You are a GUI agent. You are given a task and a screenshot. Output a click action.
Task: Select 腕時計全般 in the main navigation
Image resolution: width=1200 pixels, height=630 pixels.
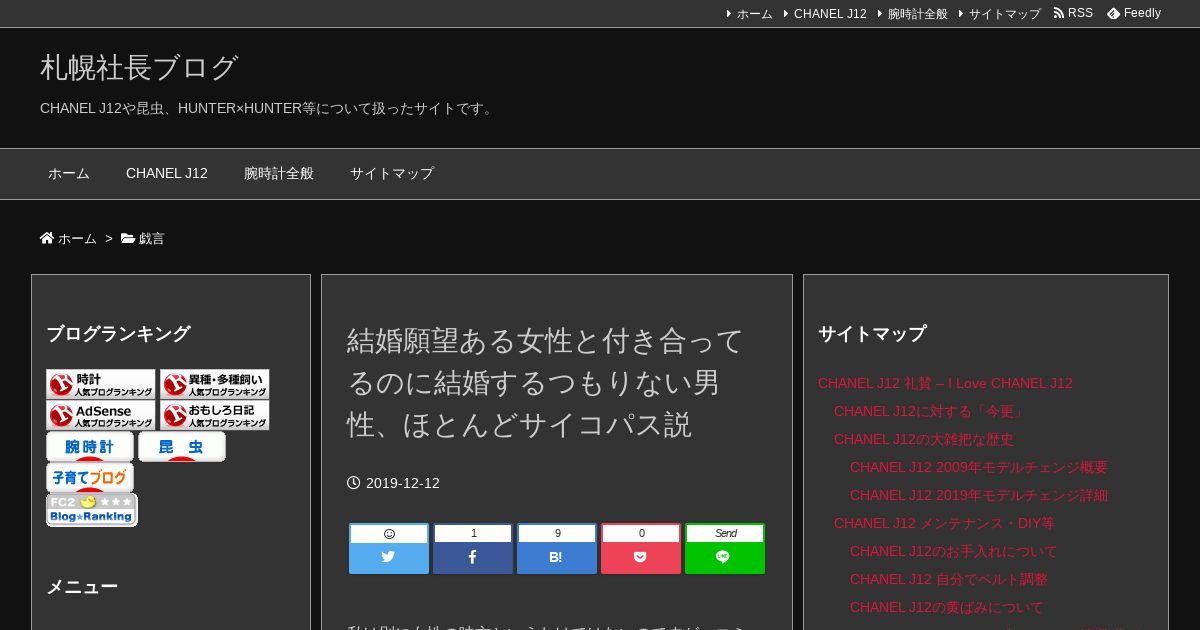click(x=279, y=174)
